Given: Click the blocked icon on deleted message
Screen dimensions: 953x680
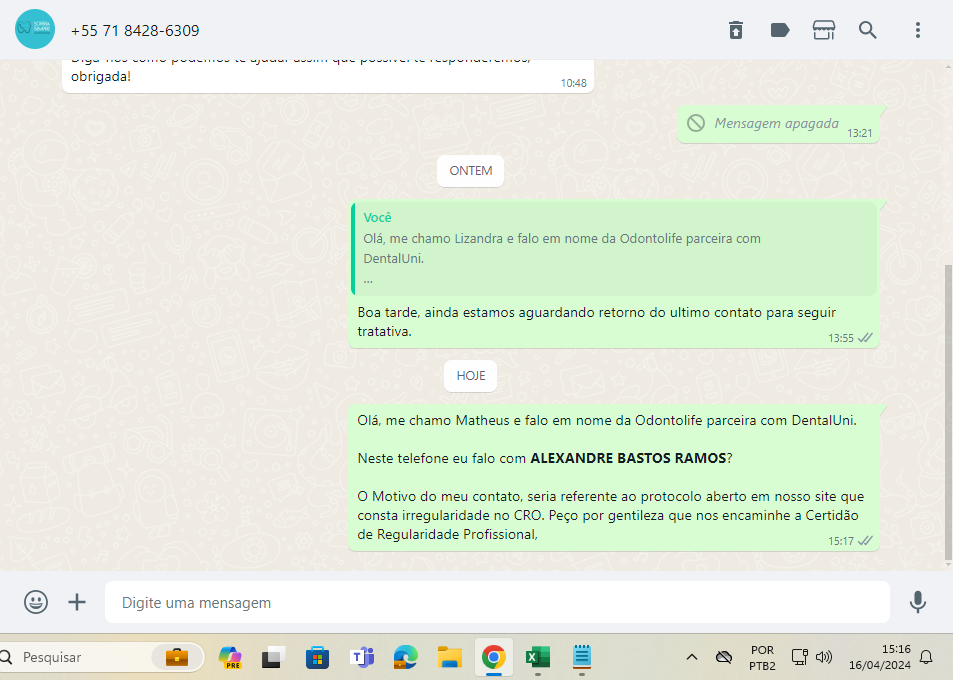Looking at the screenshot, I should [x=696, y=123].
